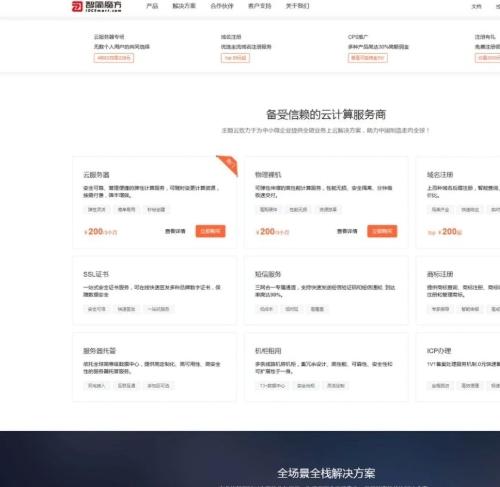
Task: Click the 全场景全栈解决方案 heading
Action: [326, 473]
